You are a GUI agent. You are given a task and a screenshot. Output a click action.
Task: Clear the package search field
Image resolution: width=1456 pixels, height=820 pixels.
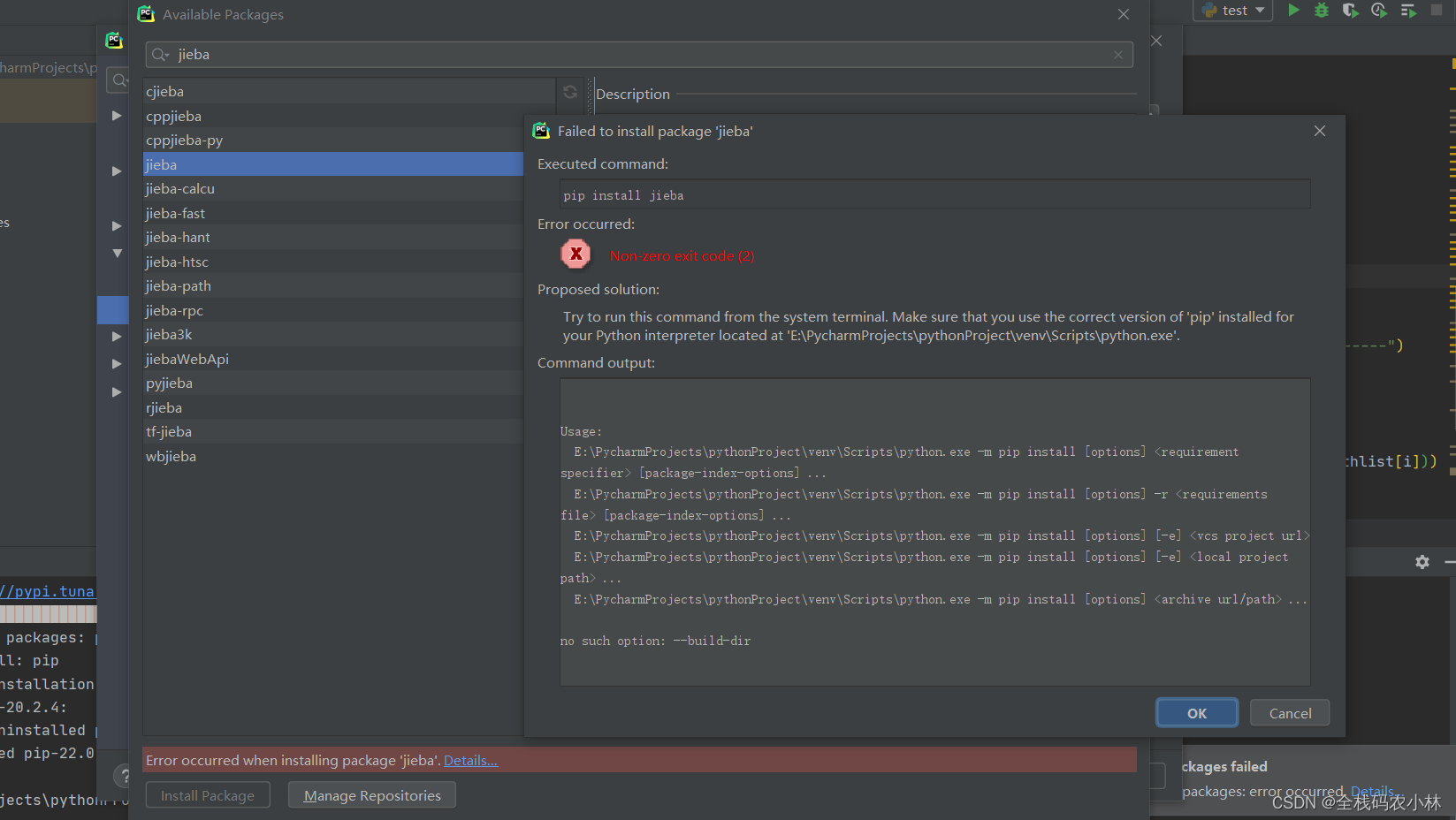click(x=1118, y=55)
